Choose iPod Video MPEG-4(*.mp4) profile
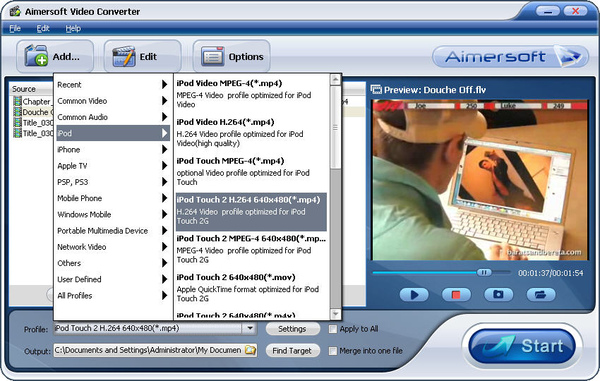This screenshot has height=381, width=600. 251,94
